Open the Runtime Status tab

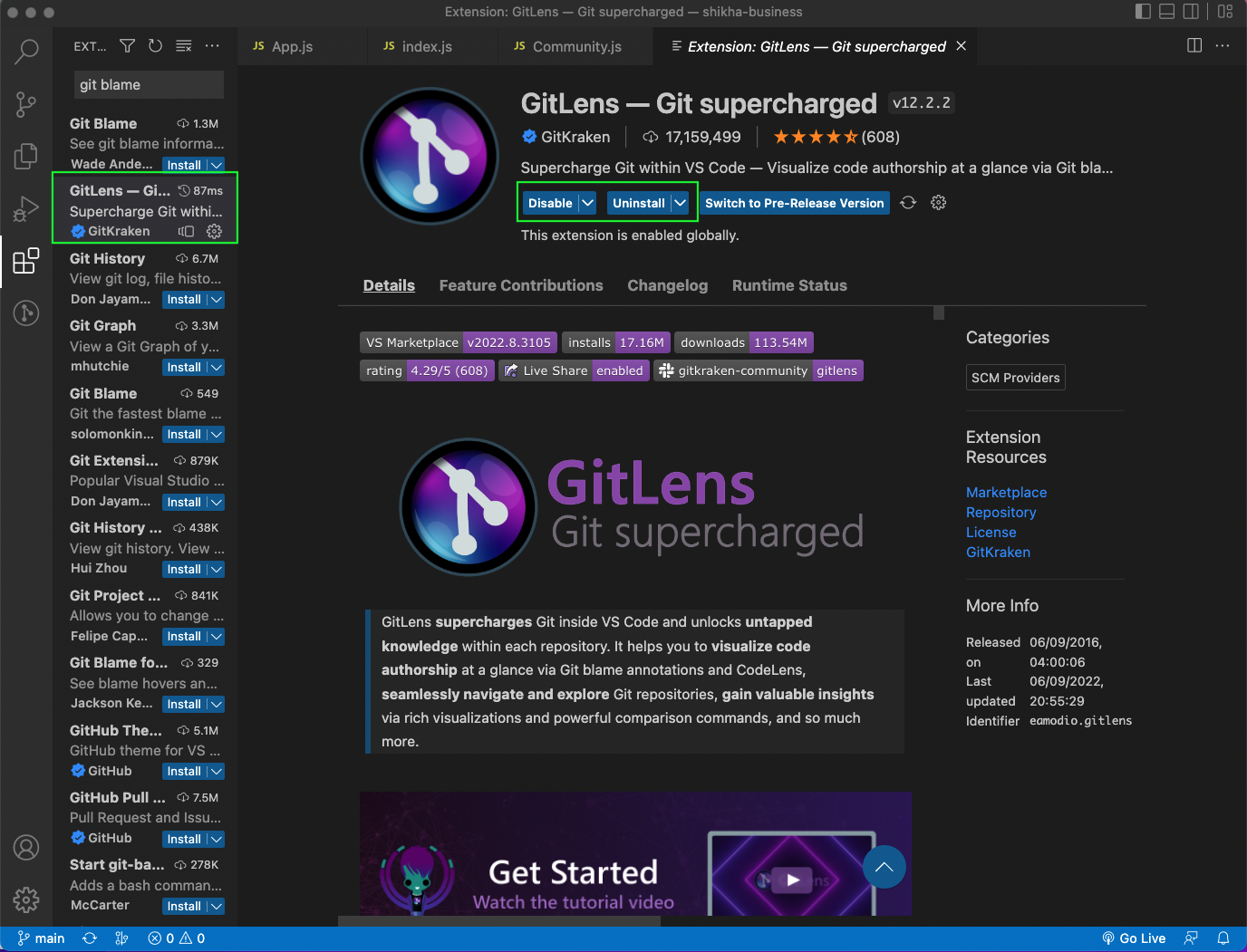click(789, 285)
